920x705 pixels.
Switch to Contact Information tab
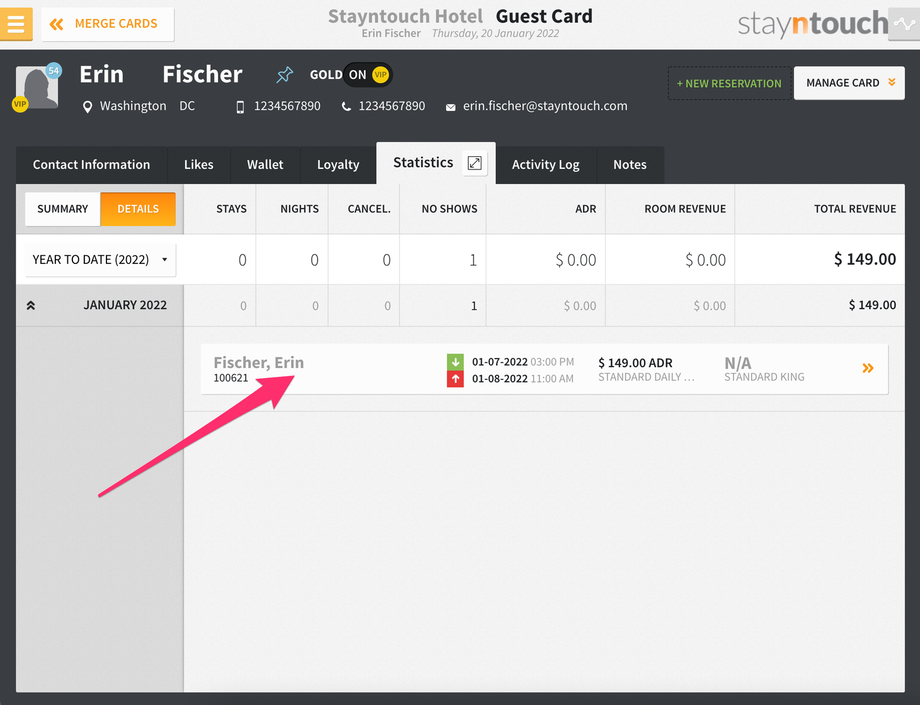coord(92,165)
